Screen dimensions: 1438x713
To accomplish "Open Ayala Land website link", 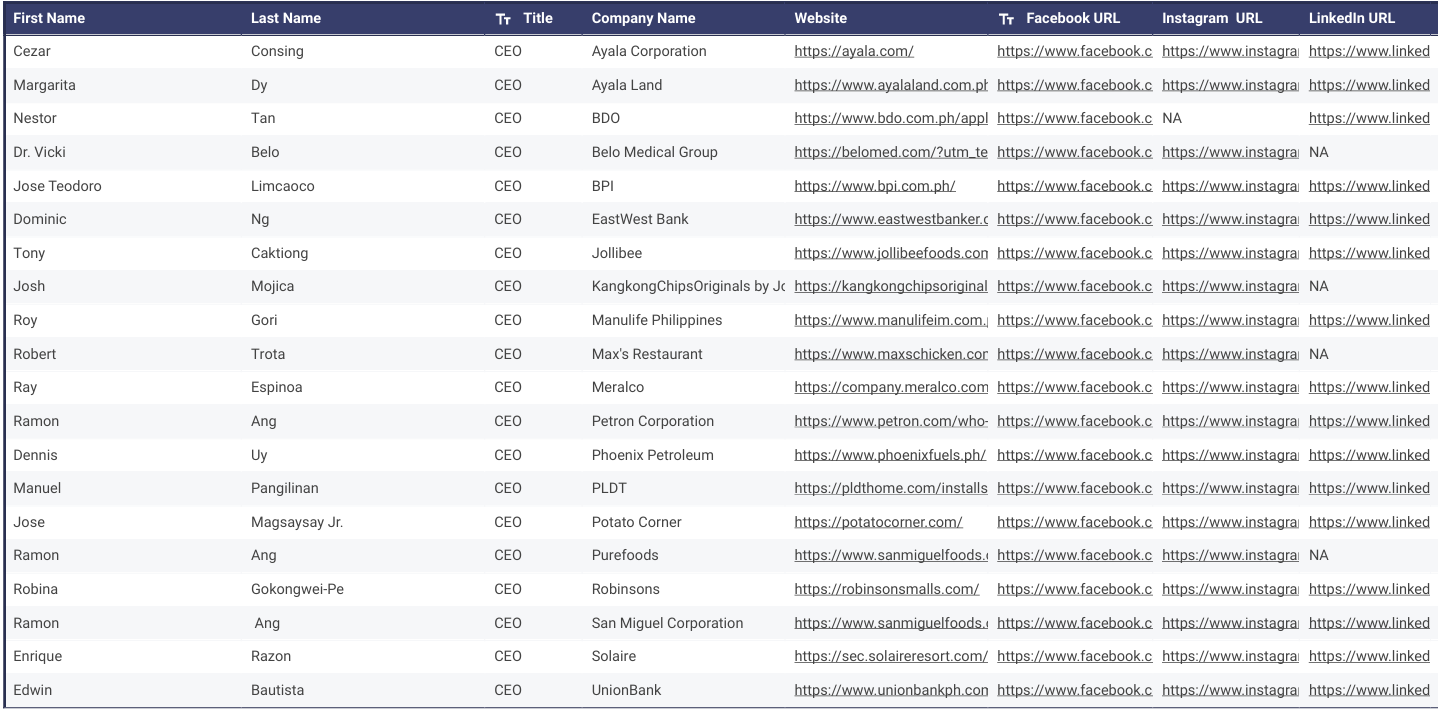I will (891, 85).
